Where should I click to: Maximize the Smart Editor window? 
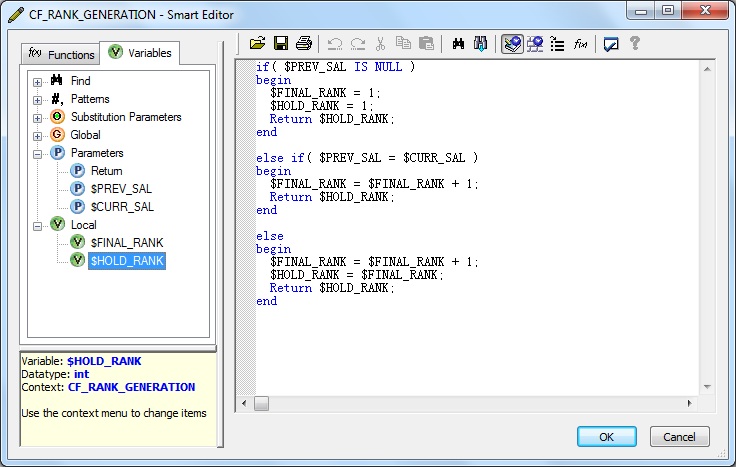(667, 10)
